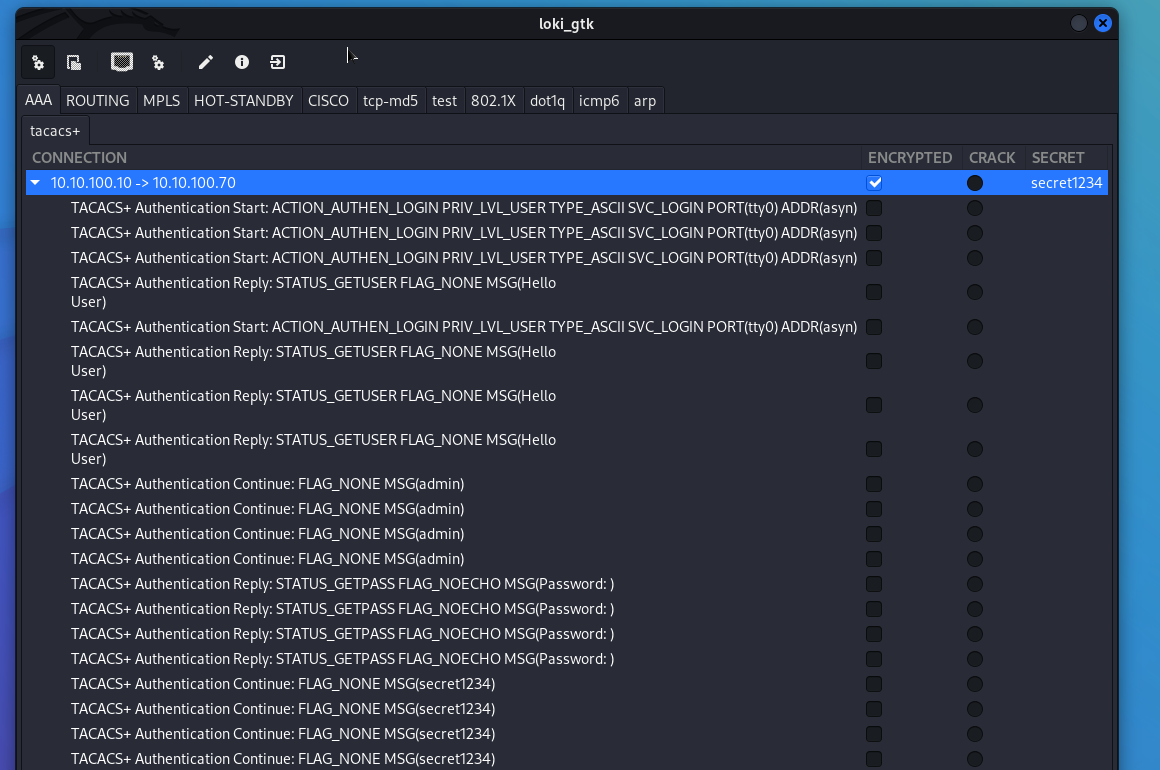The image size is (1160, 770).
Task: Click the open file icon in toolbar
Action: [74, 63]
